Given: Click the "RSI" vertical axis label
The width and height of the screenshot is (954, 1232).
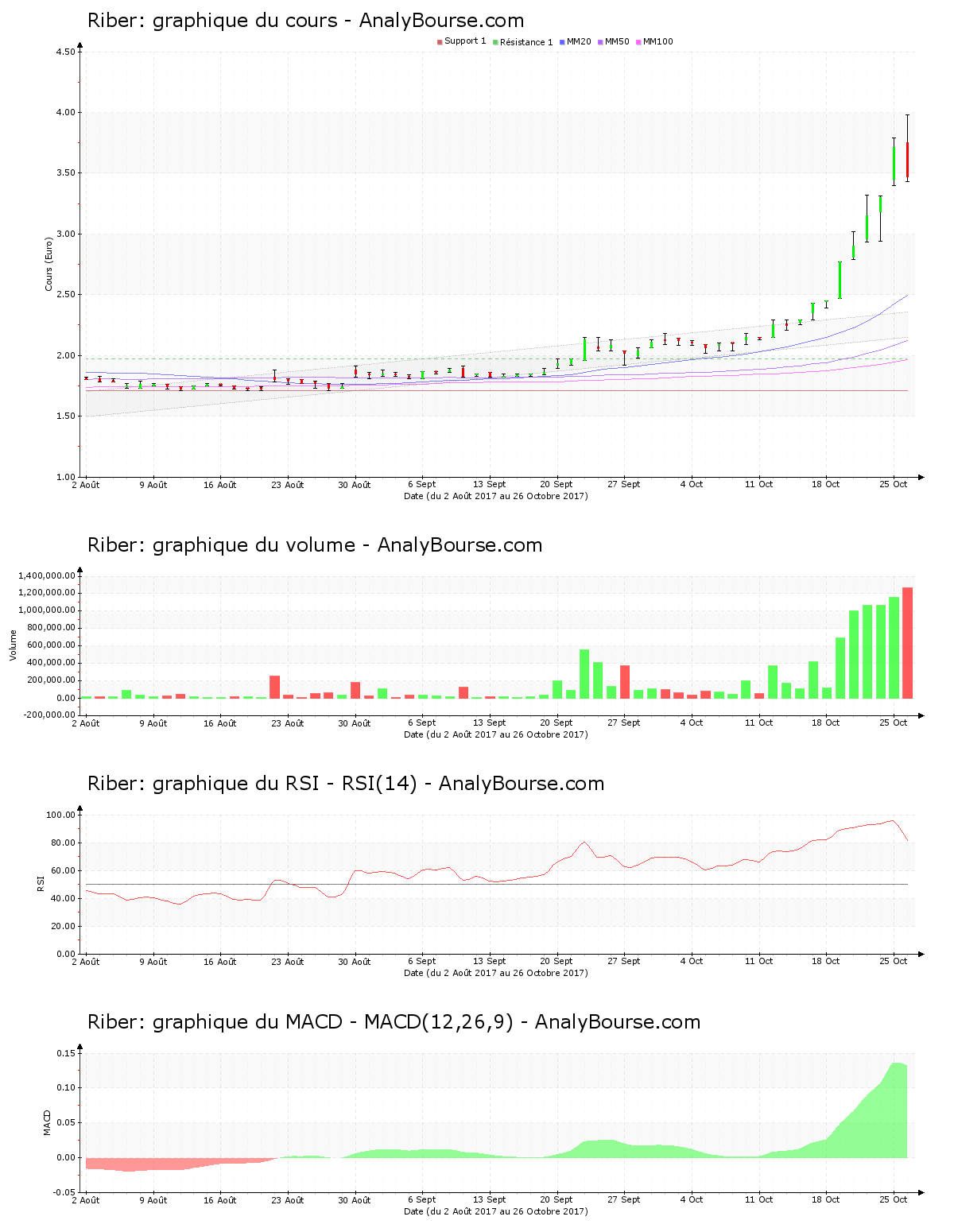Looking at the screenshot, I should [x=41, y=884].
